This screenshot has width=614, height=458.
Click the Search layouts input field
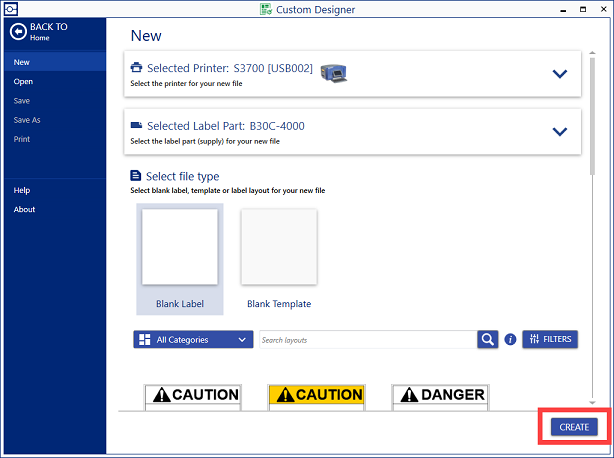click(x=366, y=340)
